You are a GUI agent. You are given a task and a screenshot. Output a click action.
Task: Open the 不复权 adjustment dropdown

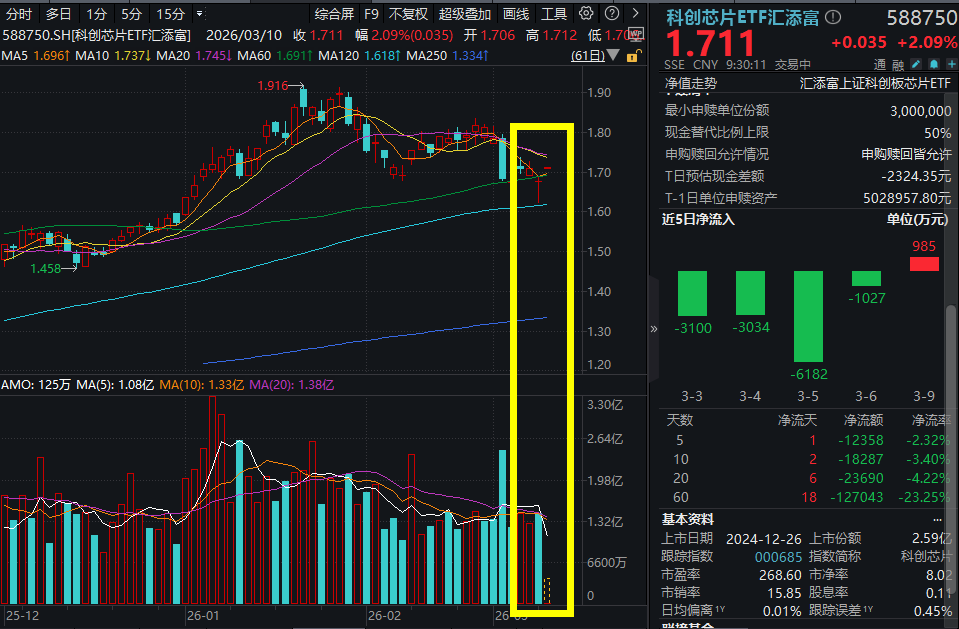(x=408, y=14)
